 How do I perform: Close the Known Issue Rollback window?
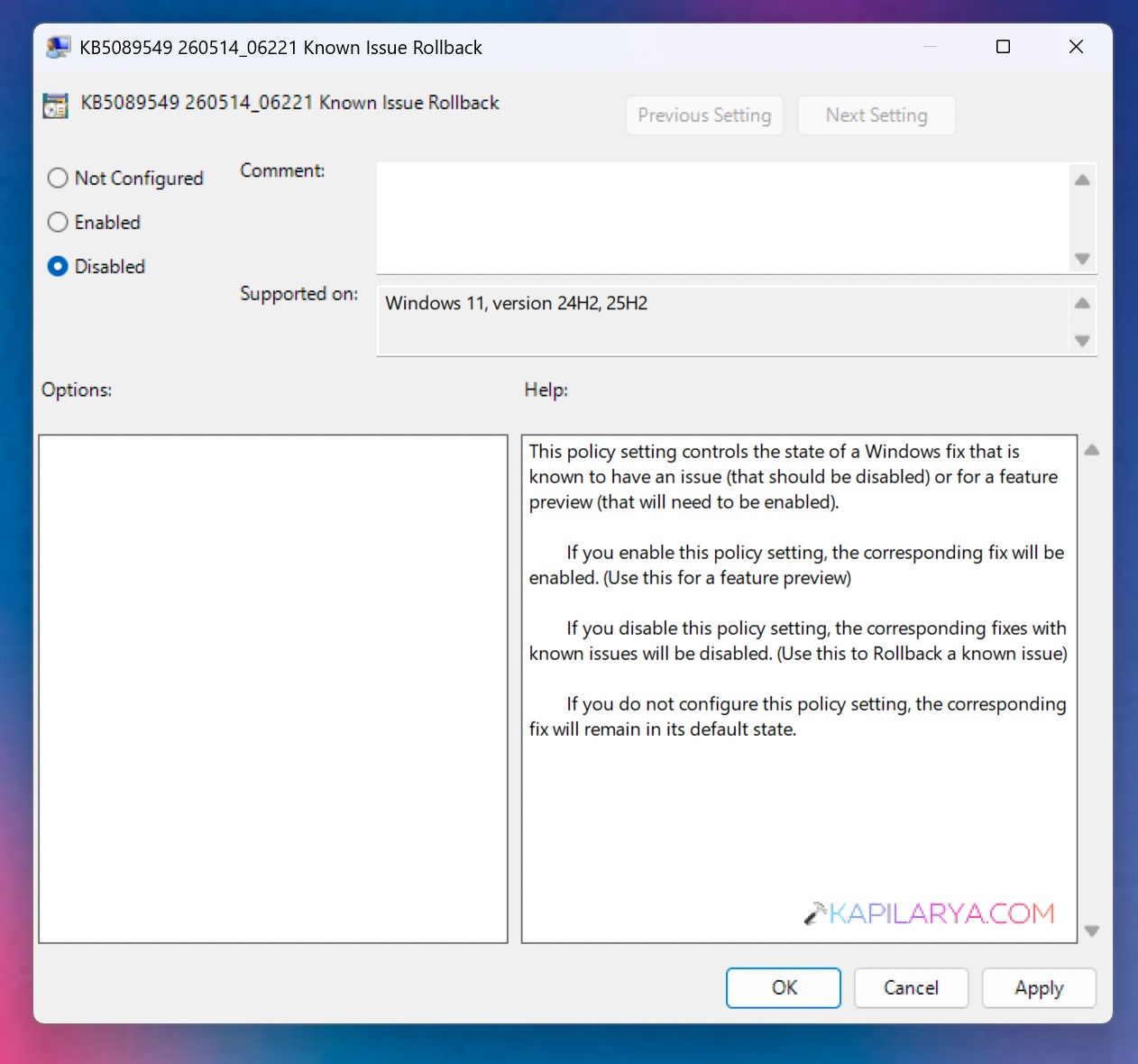(1076, 47)
